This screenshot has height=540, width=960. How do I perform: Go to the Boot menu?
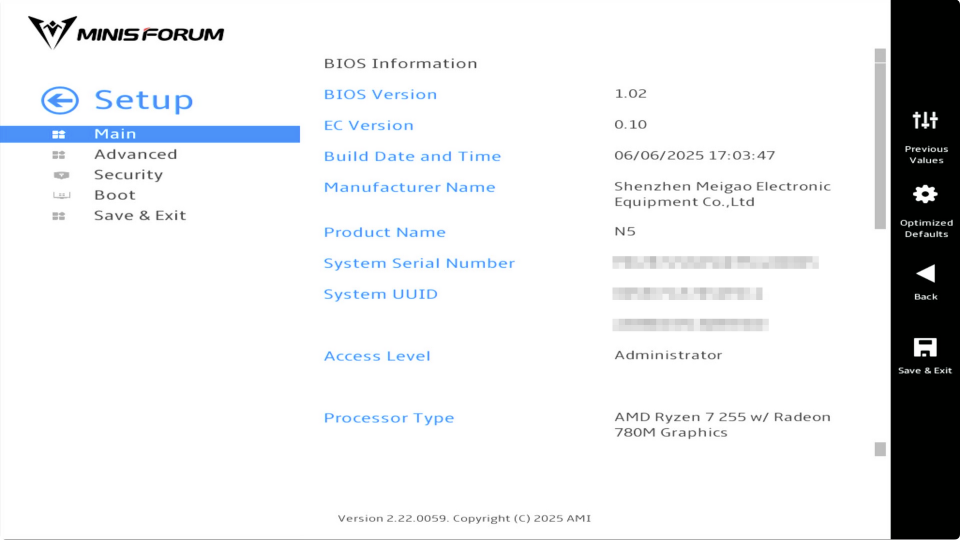tap(114, 195)
